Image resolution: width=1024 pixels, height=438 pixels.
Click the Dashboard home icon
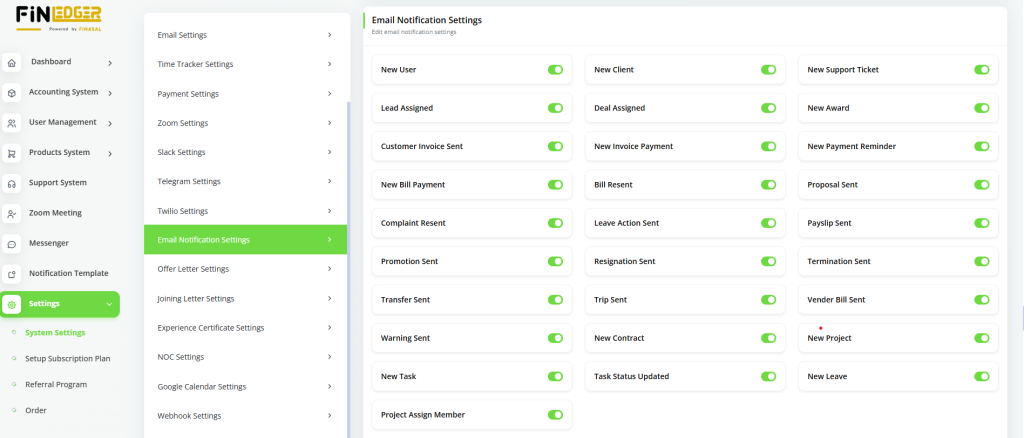click(11, 63)
